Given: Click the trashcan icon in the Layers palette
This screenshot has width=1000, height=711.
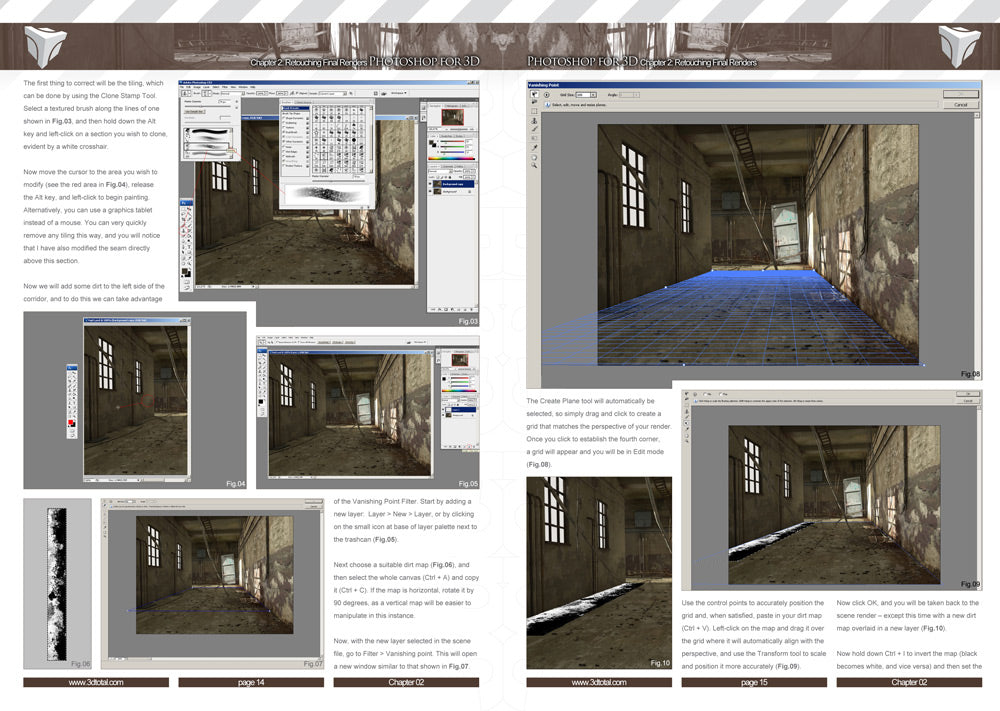Looking at the screenshot, I should click(471, 309).
